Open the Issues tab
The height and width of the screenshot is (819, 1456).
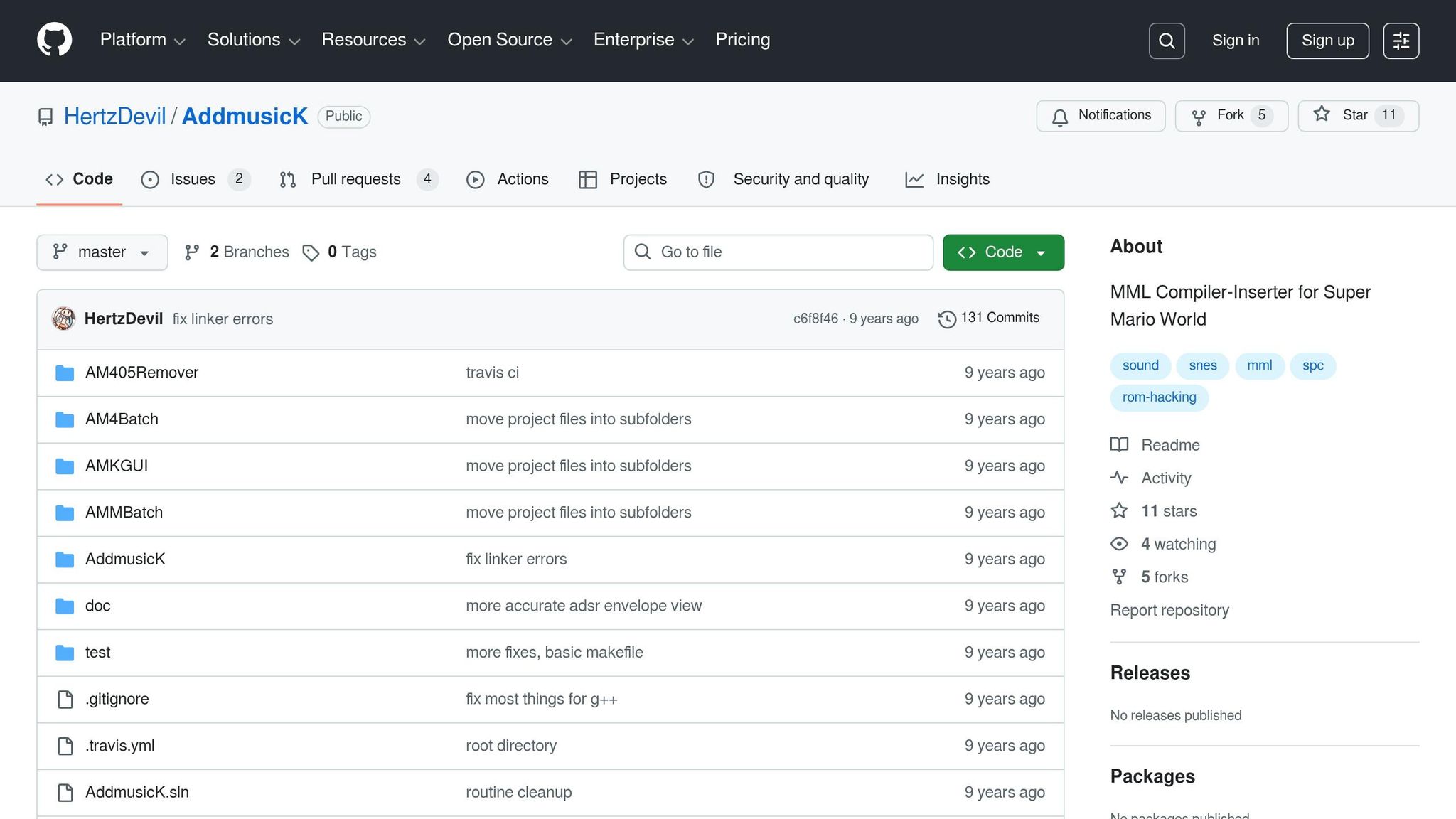[196, 179]
